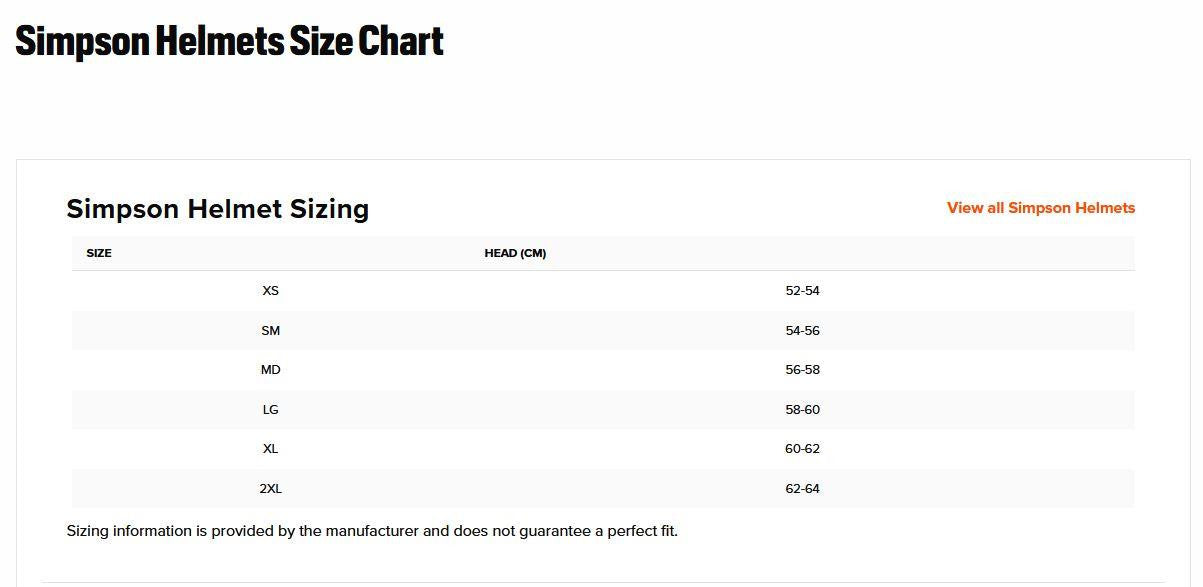Select the 58-60 head measurement

pyautogui.click(x=802, y=410)
